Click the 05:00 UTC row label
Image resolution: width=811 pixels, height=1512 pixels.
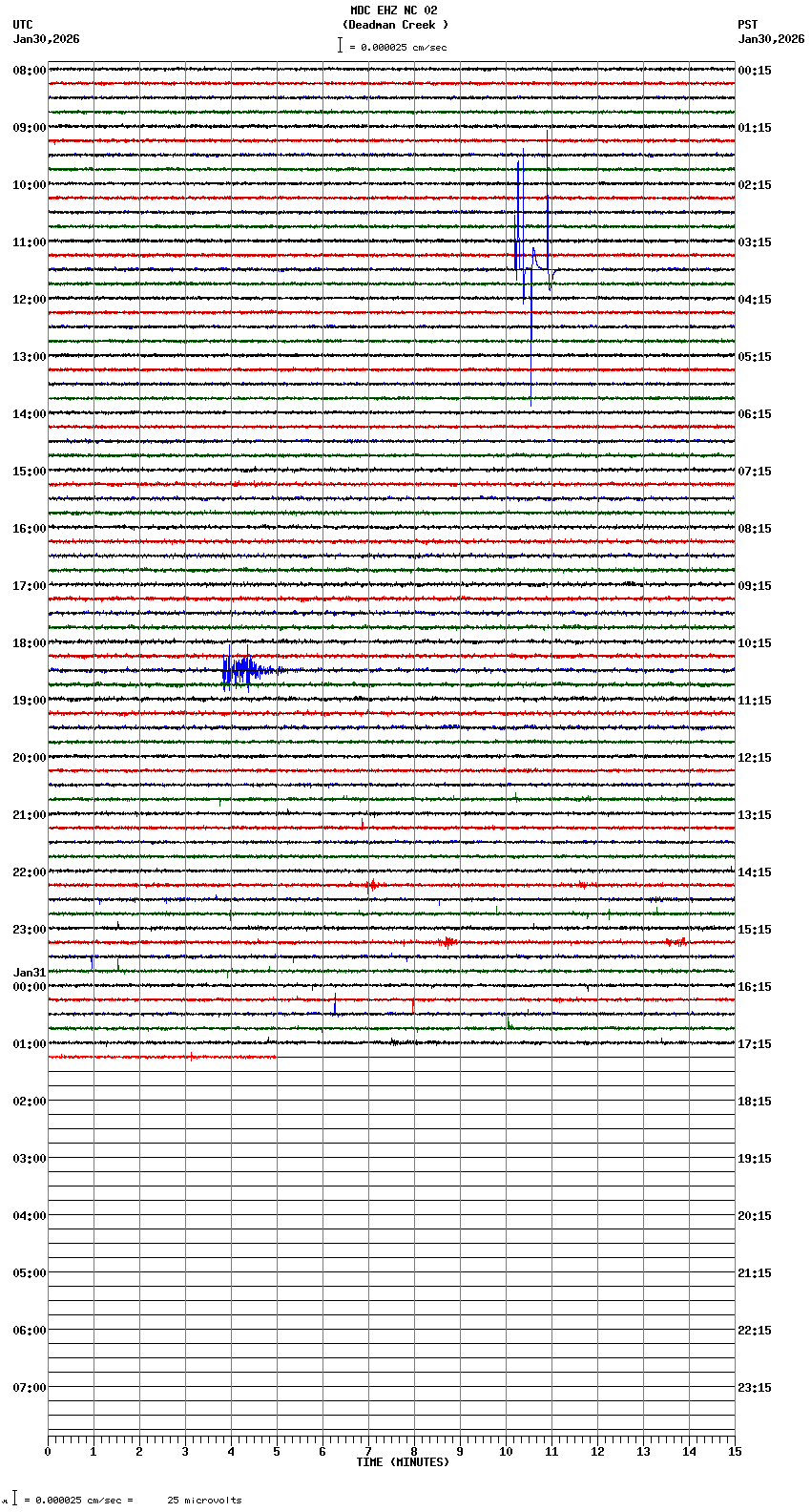click(30, 1273)
